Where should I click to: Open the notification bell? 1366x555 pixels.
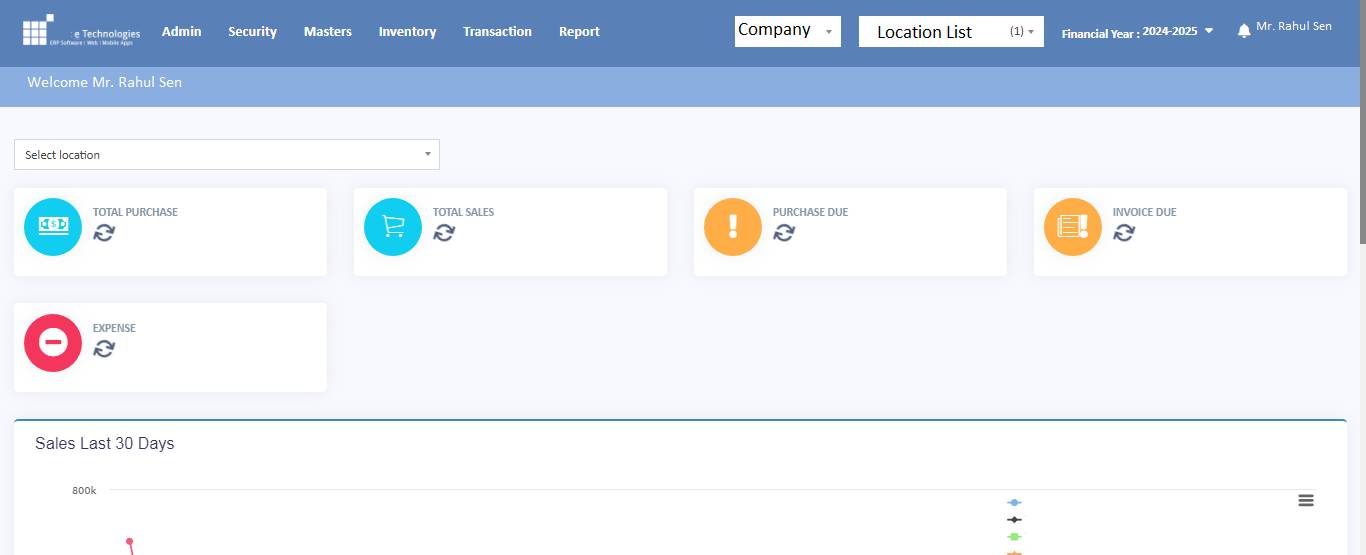1244,31
